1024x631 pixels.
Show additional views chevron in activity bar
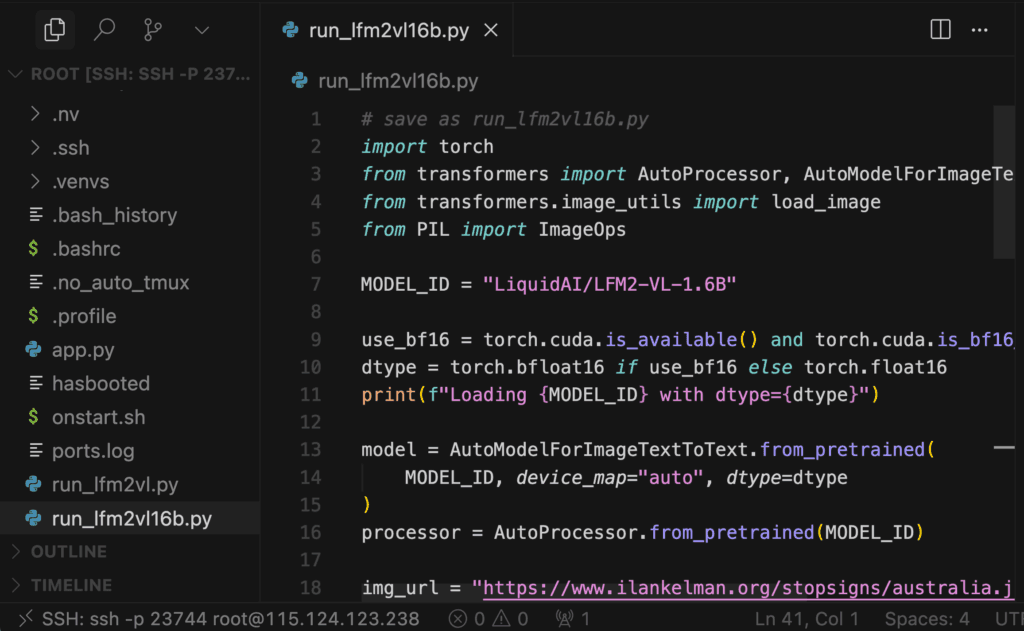pos(202,31)
